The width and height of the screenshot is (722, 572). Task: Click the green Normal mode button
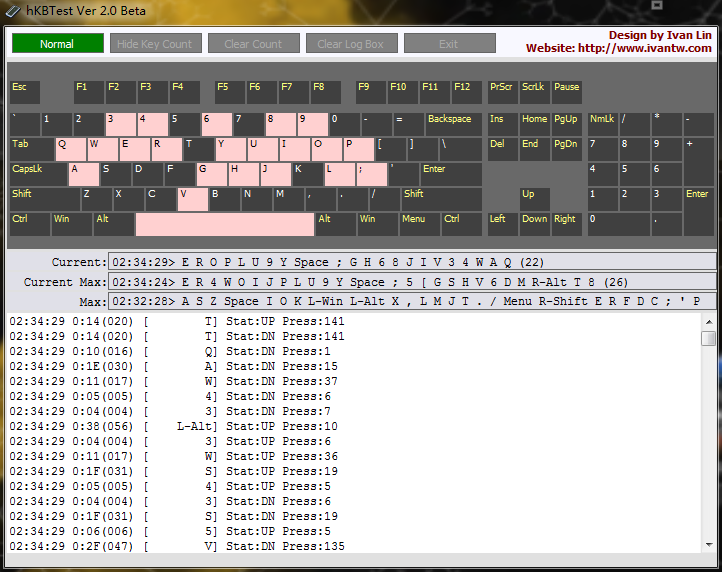tap(57, 44)
